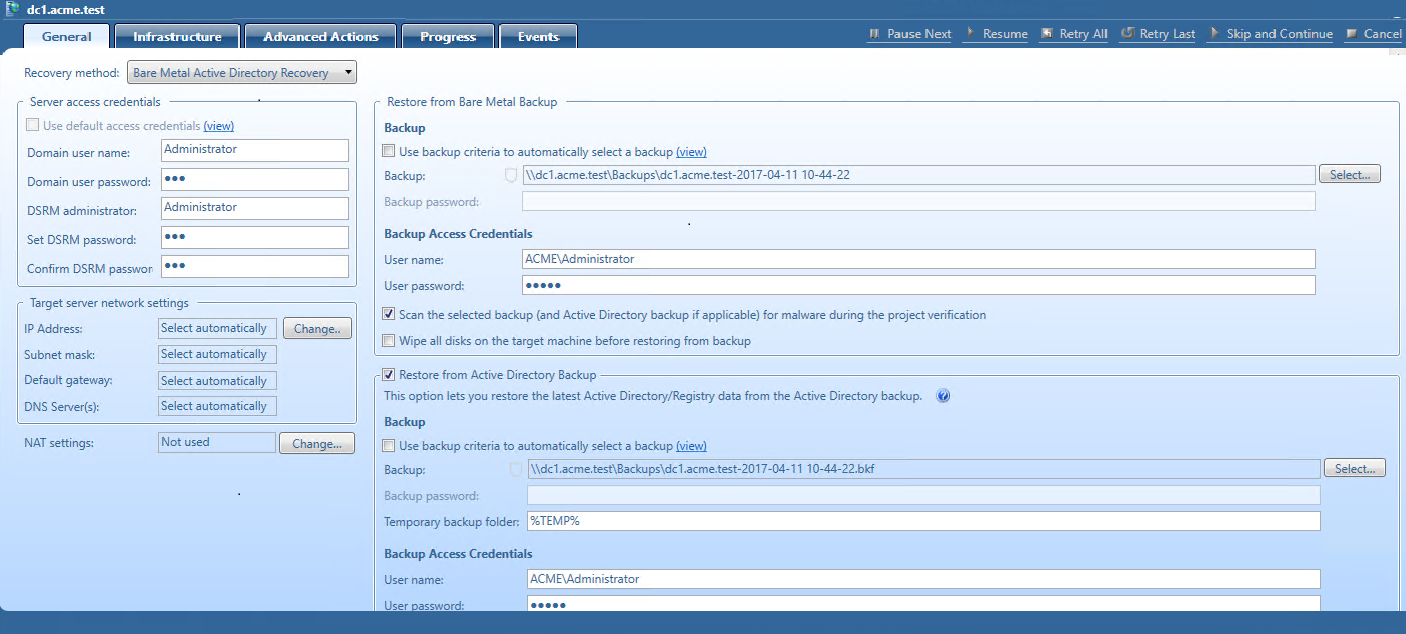
Task: Uncheck scan selected backup for malware
Action: pos(389,315)
